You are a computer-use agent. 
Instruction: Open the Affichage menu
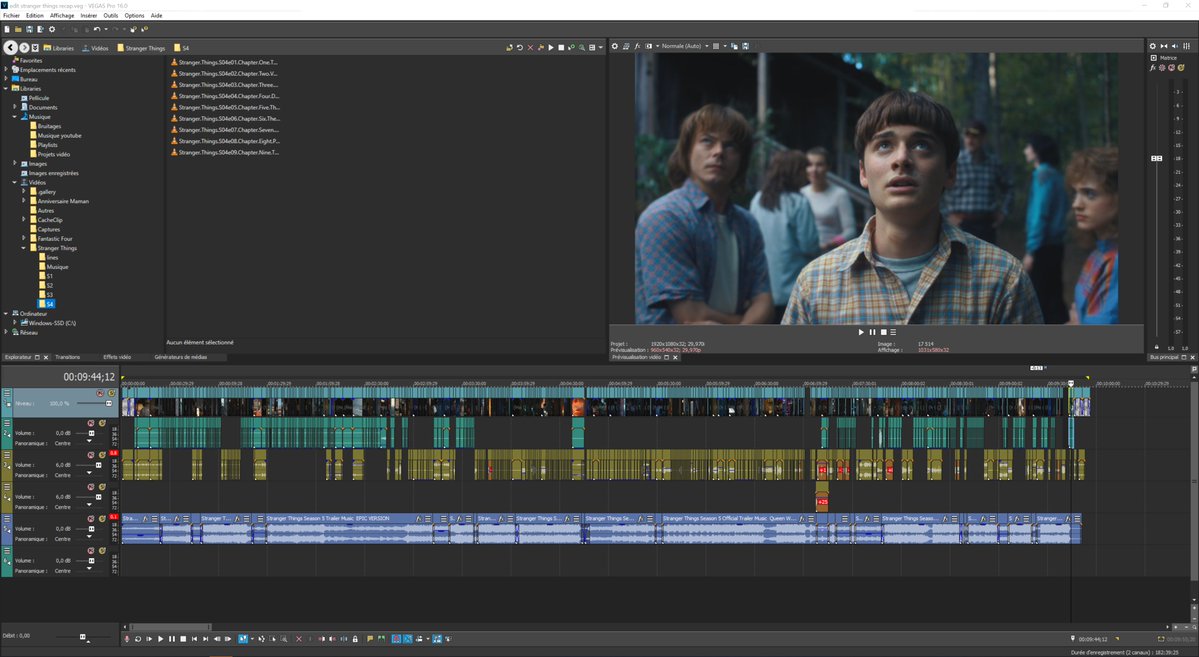pos(62,15)
